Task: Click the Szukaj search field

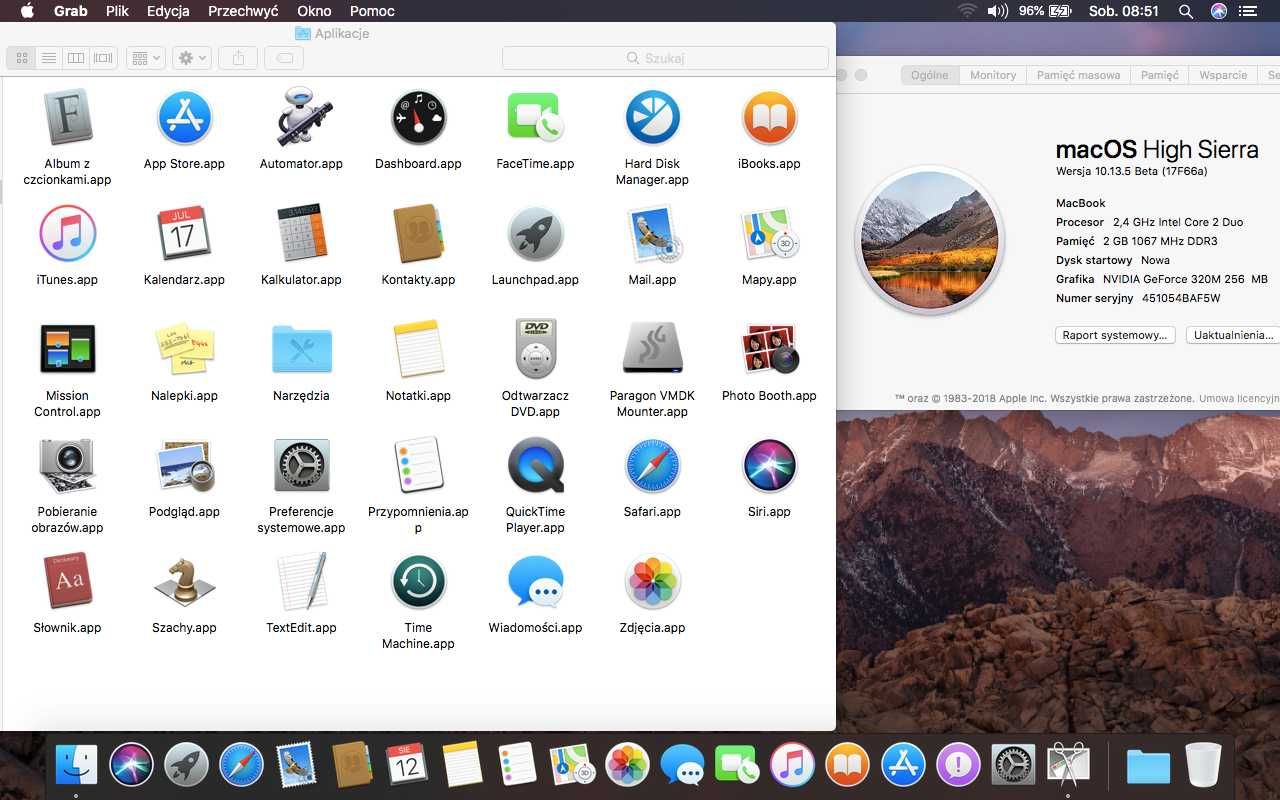Action: (x=665, y=58)
